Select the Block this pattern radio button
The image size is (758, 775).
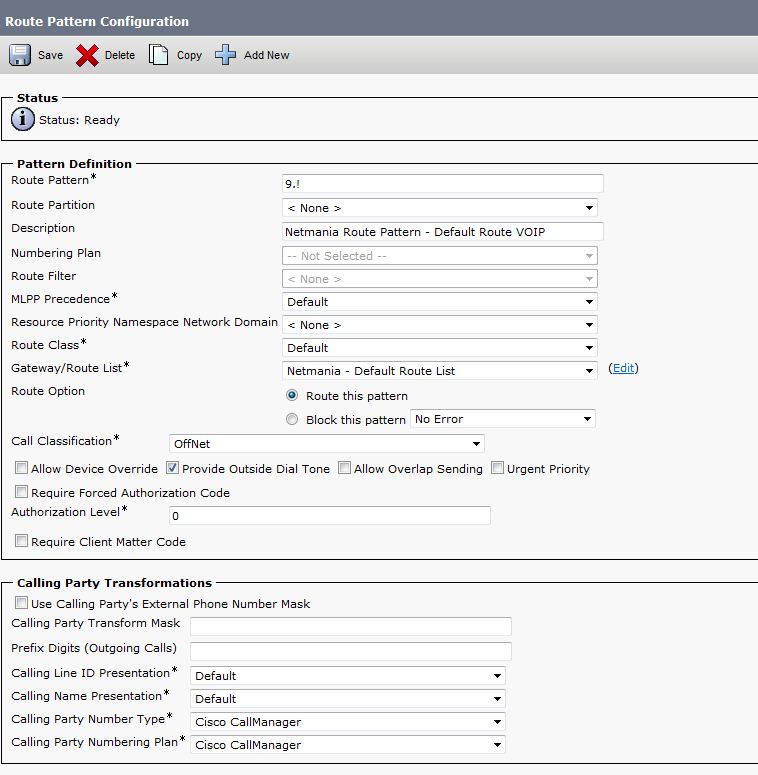point(292,419)
